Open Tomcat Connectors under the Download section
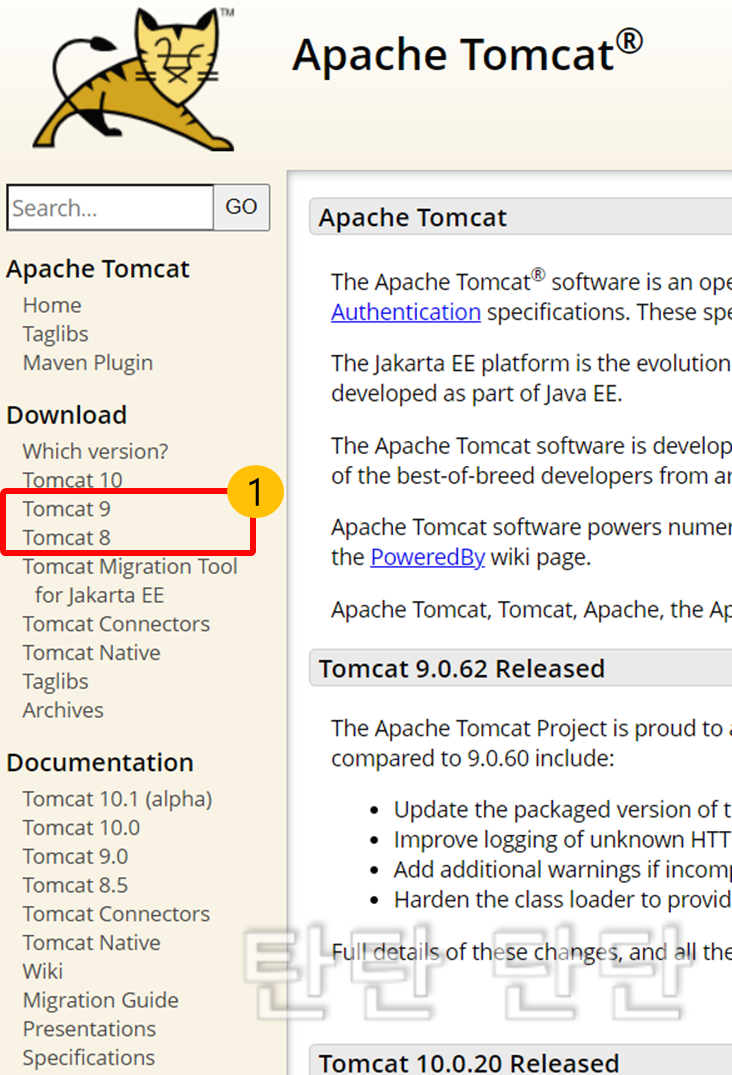 pos(117,624)
